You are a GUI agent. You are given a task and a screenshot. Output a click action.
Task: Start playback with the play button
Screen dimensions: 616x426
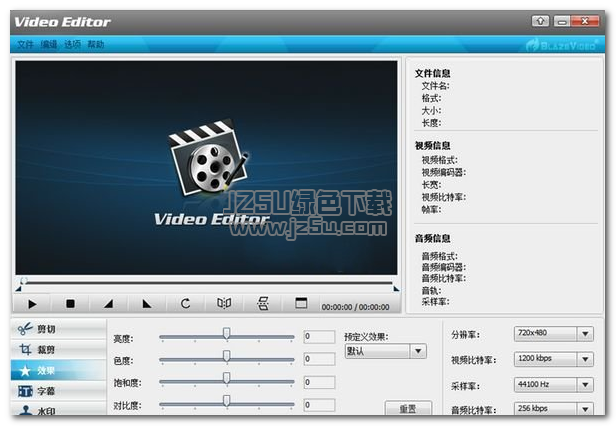tap(32, 303)
